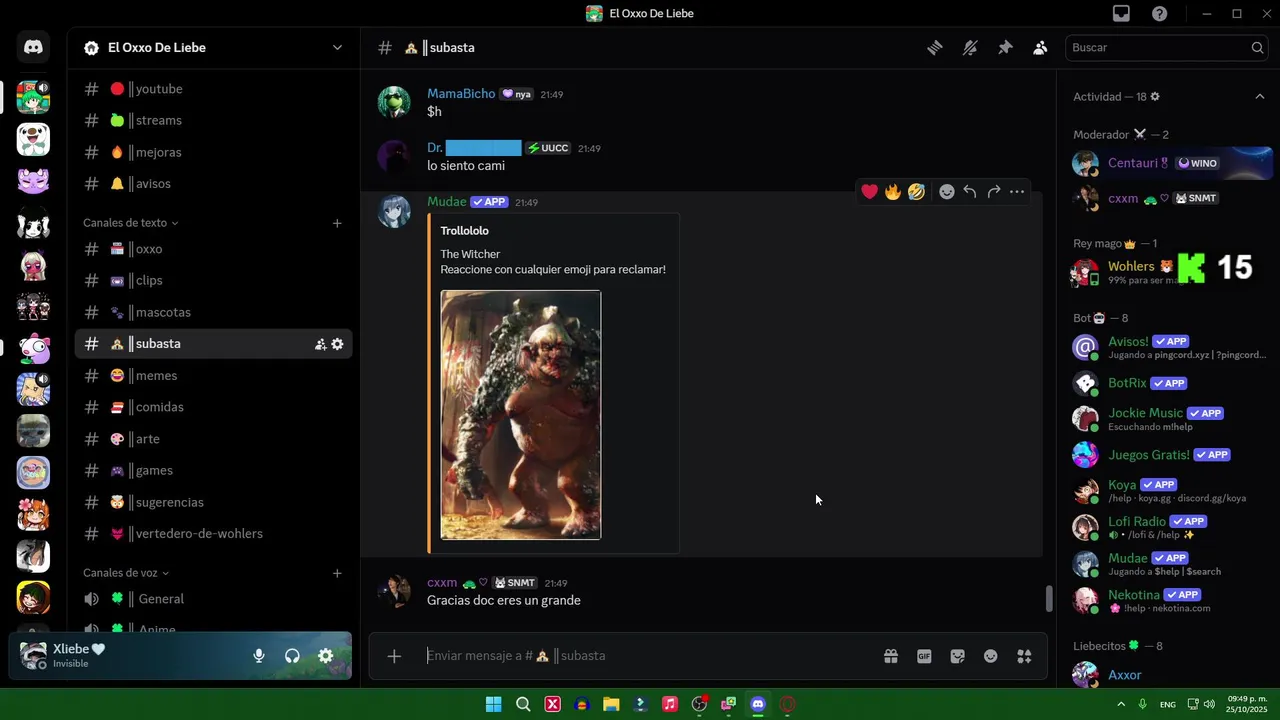React with heart emoji on Mudae message
The image size is (1280, 720).
(869, 192)
